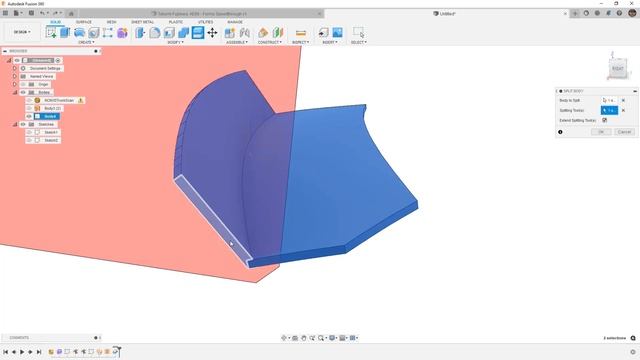Click the Insert Derive icon
Viewport: 640px width, 360px height.
point(323,32)
